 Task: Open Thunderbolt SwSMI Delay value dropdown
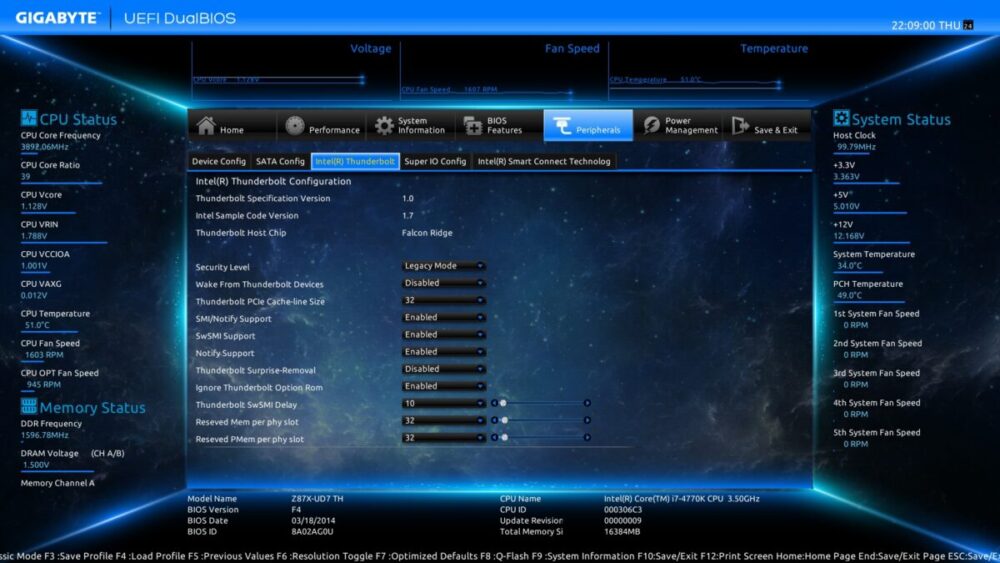[x=443, y=404]
